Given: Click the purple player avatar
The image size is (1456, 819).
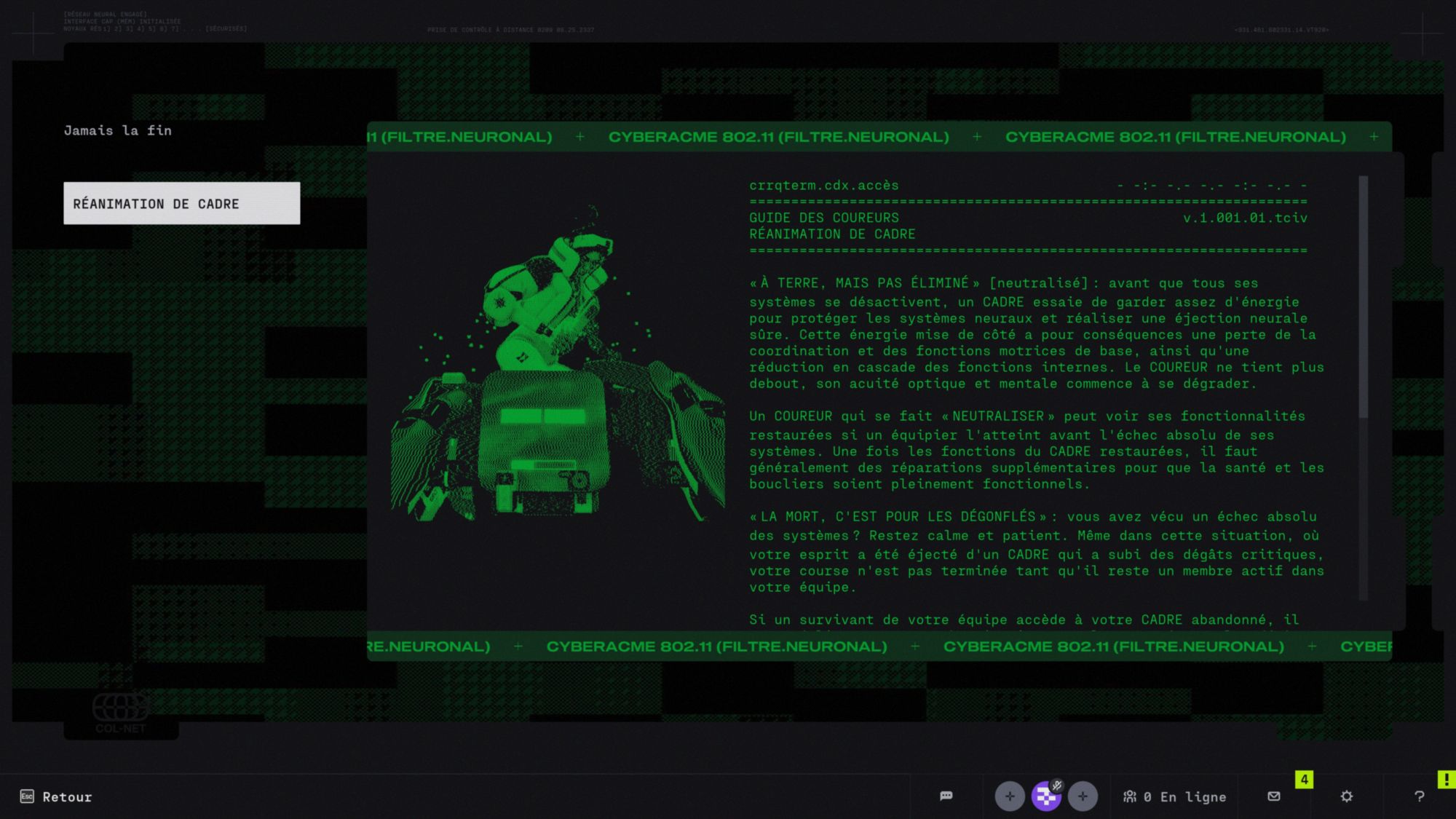Looking at the screenshot, I should [1045, 797].
